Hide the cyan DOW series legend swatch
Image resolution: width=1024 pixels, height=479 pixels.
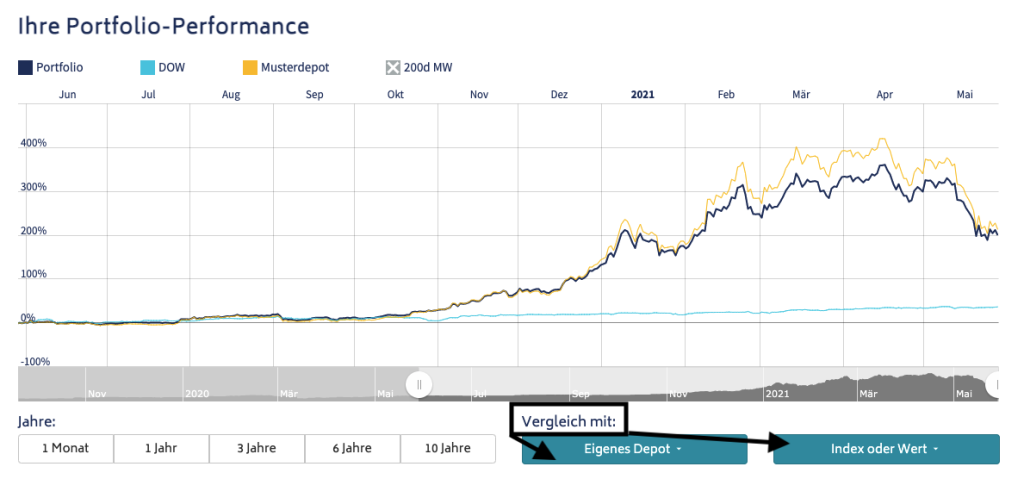pyautogui.click(x=147, y=68)
